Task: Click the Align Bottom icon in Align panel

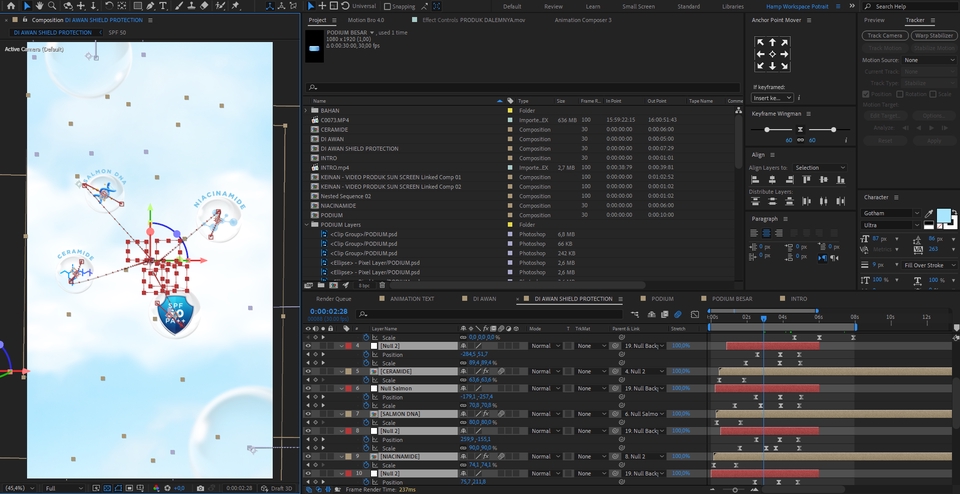Action: pos(841,179)
